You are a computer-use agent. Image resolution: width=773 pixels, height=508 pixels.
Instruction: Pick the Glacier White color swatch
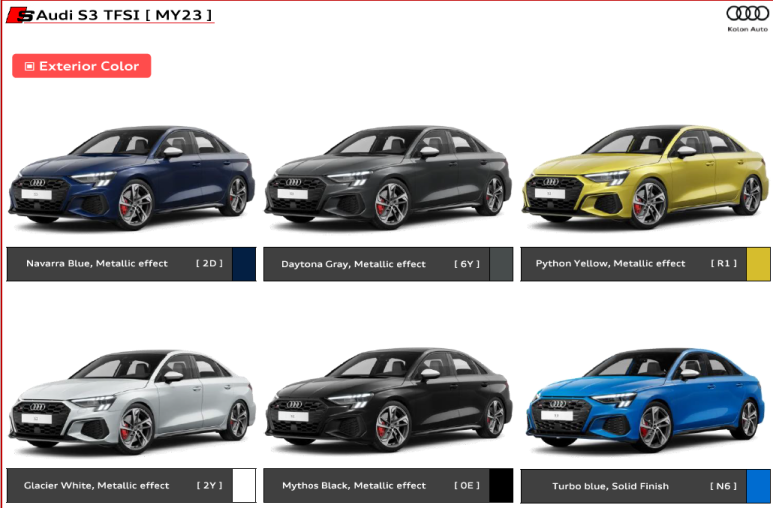[x=244, y=486]
